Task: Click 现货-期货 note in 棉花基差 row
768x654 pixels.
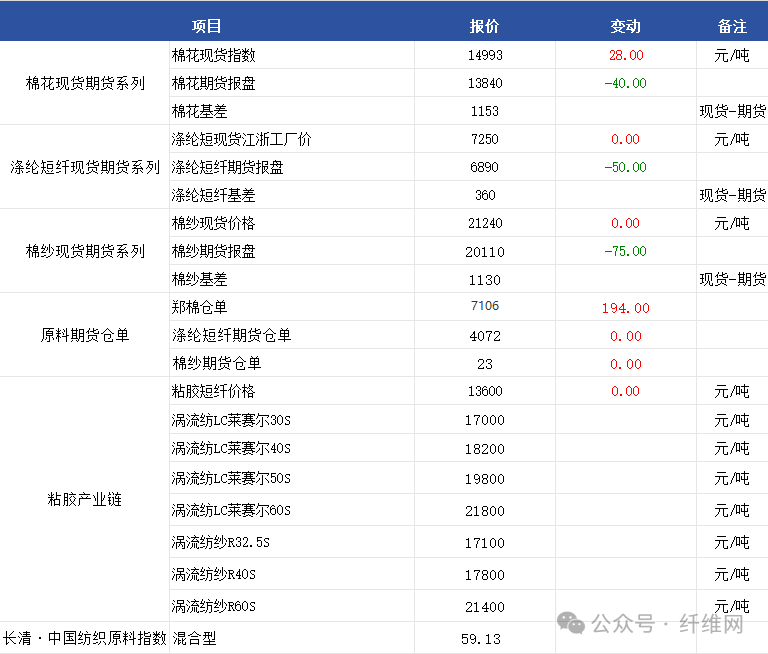Action: (x=733, y=111)
